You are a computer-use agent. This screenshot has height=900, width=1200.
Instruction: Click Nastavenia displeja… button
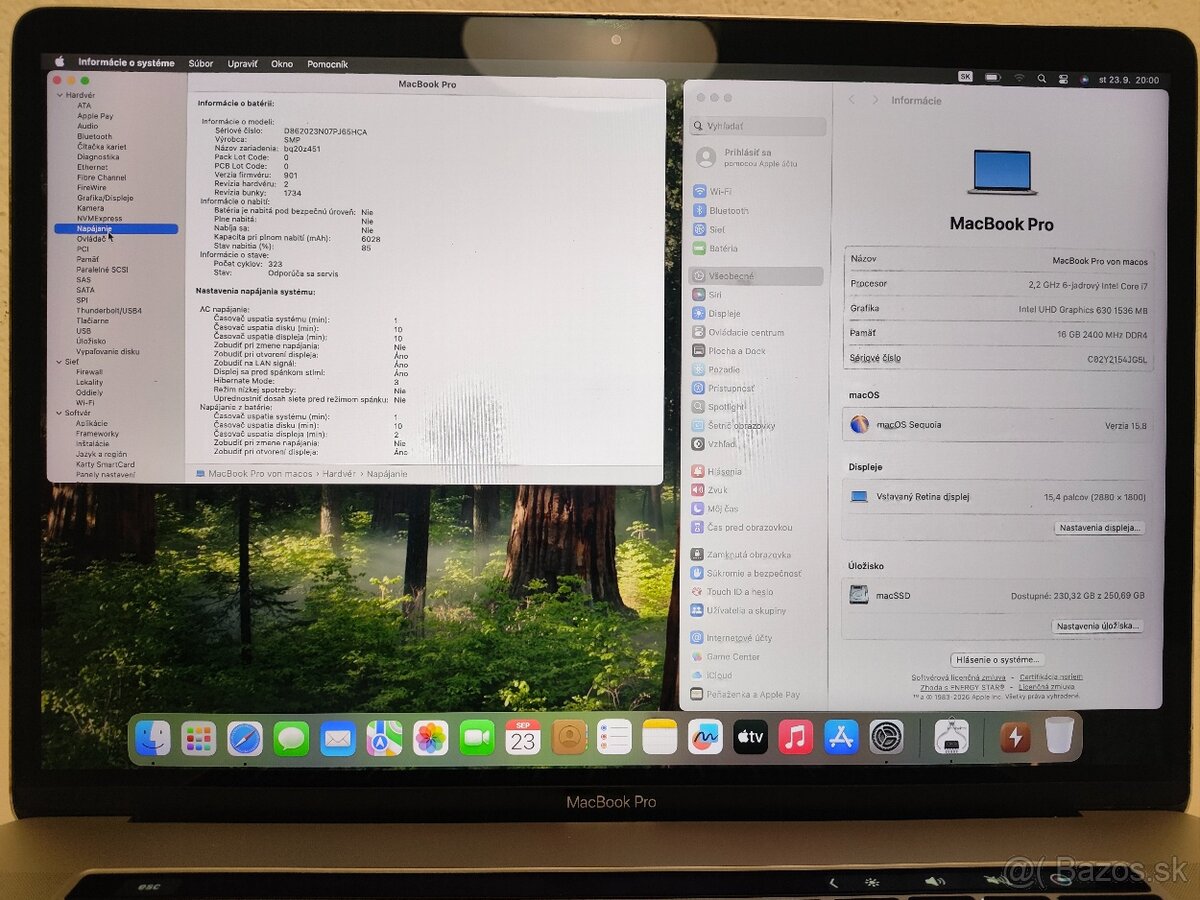click(1099, 528)
